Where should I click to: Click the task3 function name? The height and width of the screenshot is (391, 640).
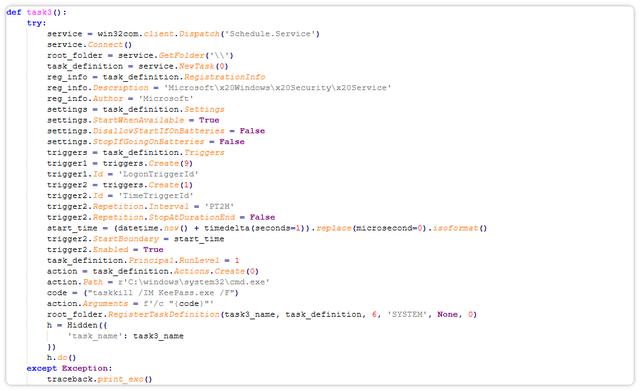[39, 12]
